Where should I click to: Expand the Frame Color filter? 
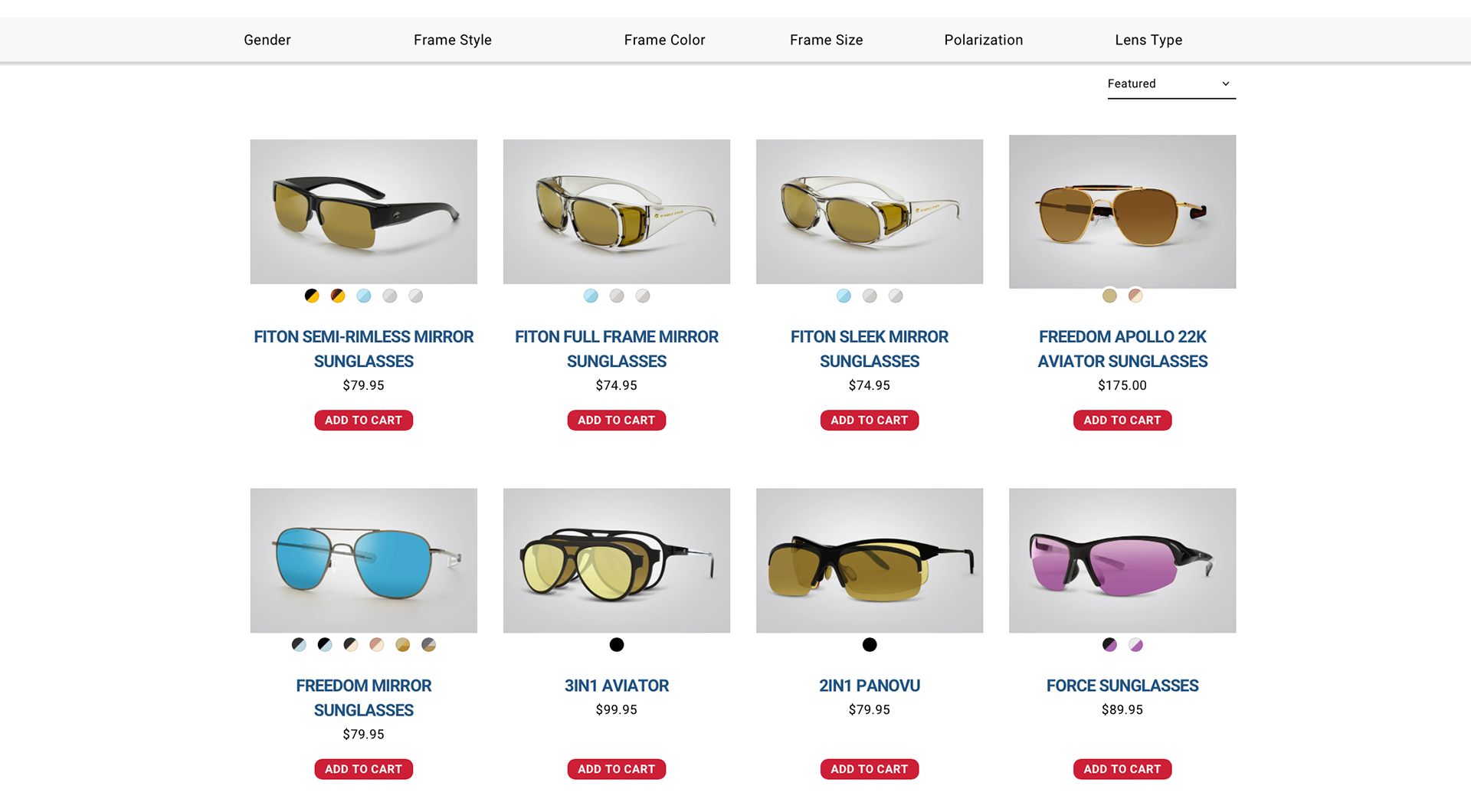tap(664, 40)
